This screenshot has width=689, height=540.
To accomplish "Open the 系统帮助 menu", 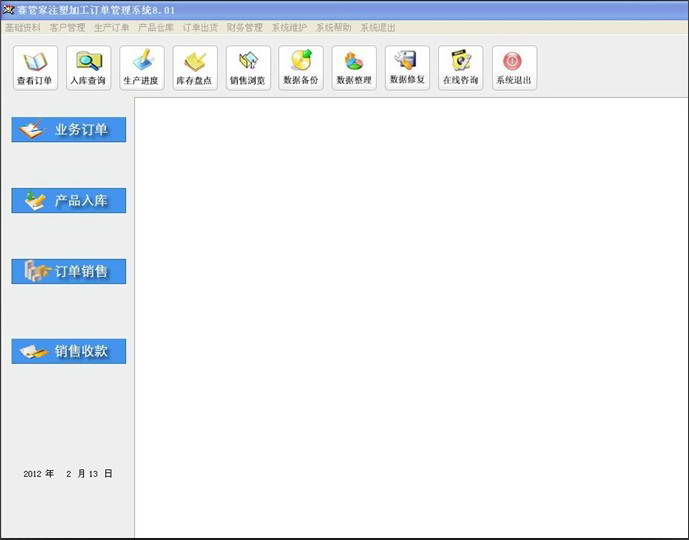I will (x=334, y=28).
